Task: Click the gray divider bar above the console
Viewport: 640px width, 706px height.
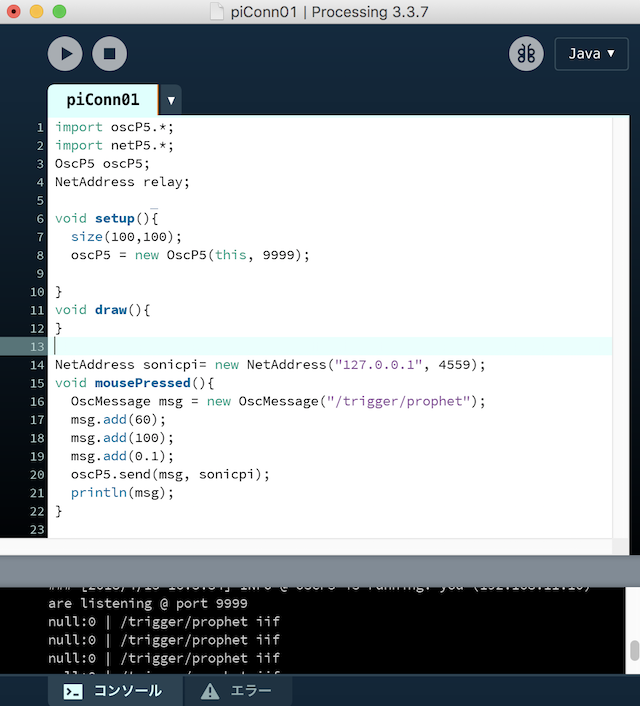Action: click(320, 571)
